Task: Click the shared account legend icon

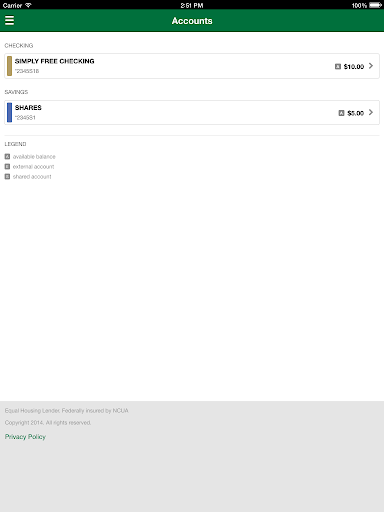Action: 7,176
